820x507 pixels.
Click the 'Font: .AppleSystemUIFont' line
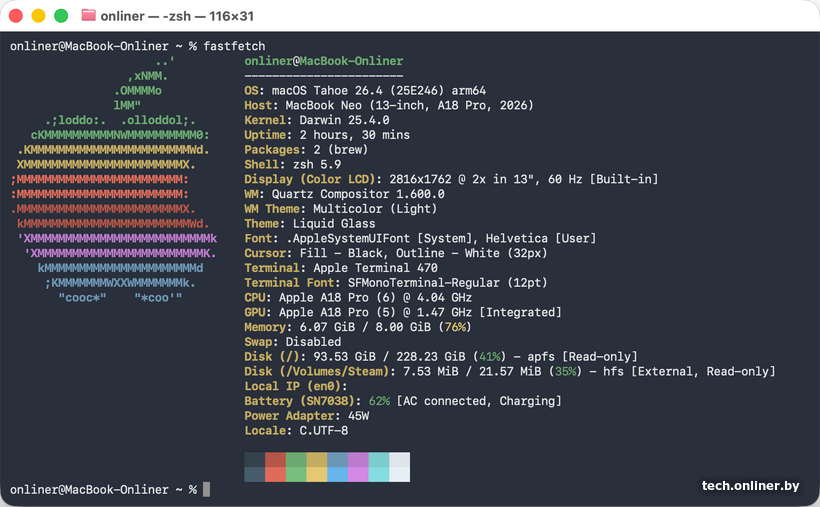click(420, 239)
